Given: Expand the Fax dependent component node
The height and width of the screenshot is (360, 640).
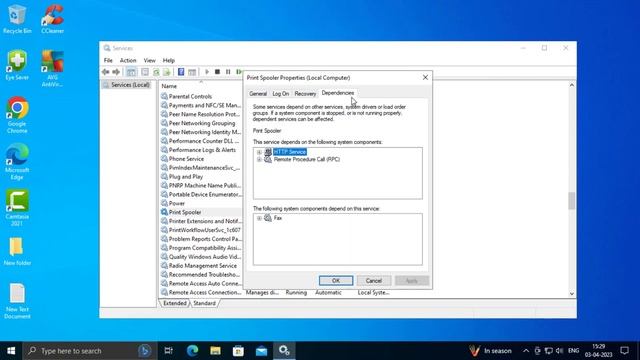Looking at the screenshot, I should pyautogui.click(x=259, y=218).
